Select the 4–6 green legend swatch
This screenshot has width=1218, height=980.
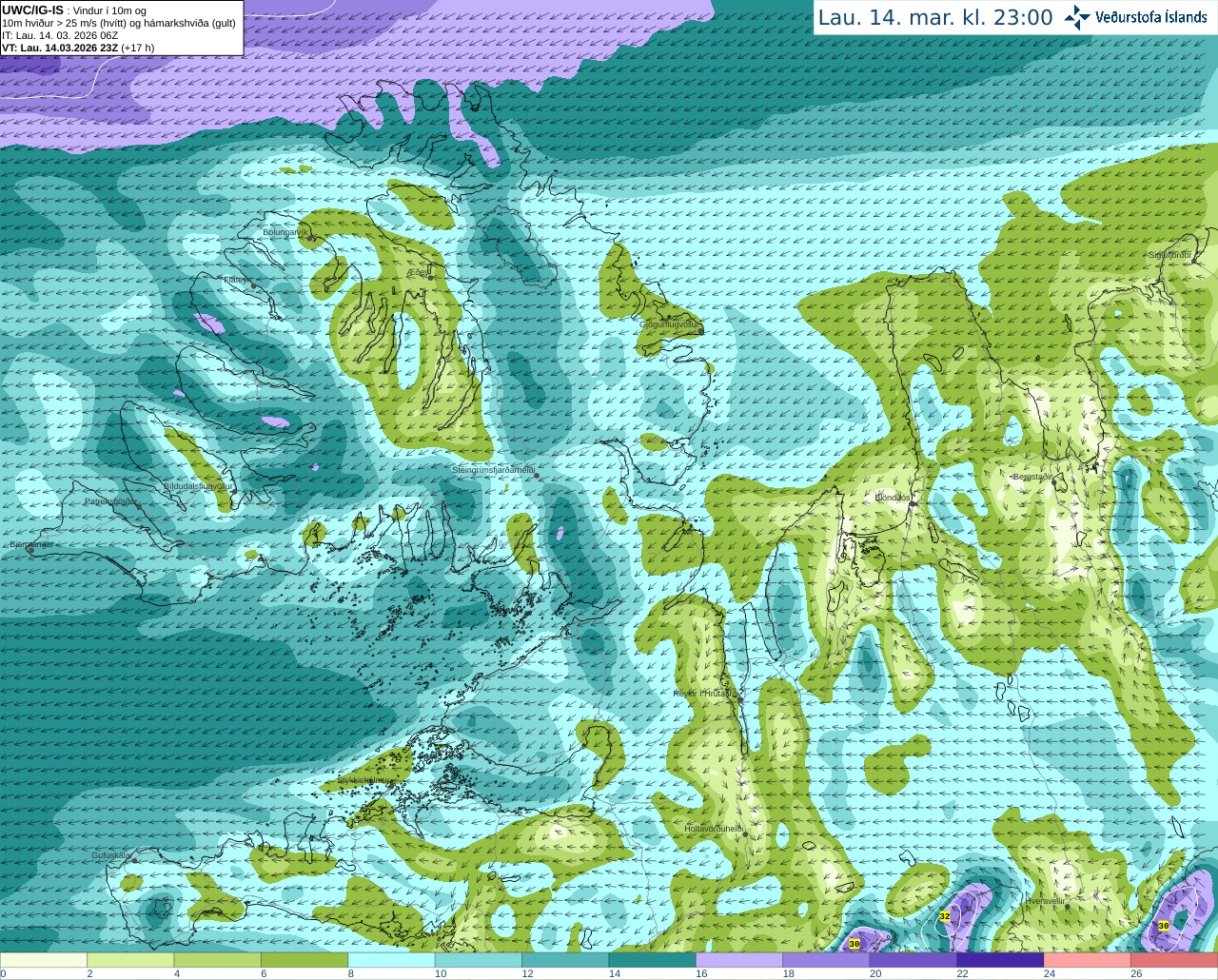(217, 960)
